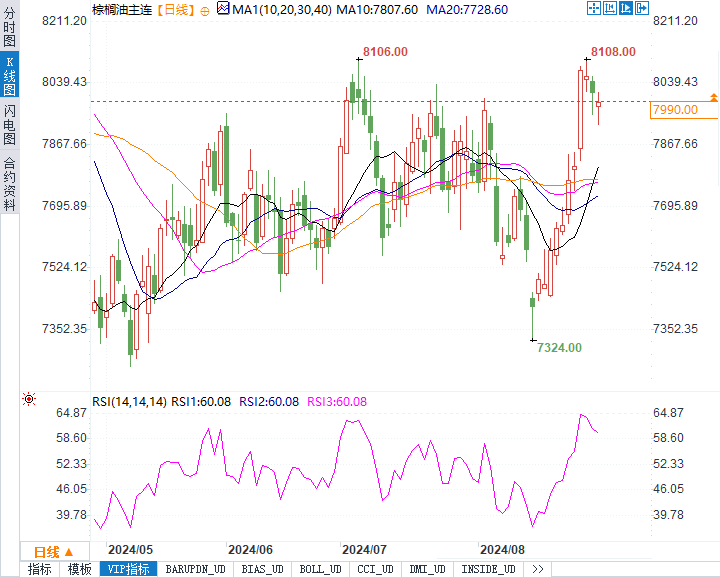Click the RSI3:60.08 value
This screenshot has width=720, height=577.
pyautogui.click(x=337, y=402)
